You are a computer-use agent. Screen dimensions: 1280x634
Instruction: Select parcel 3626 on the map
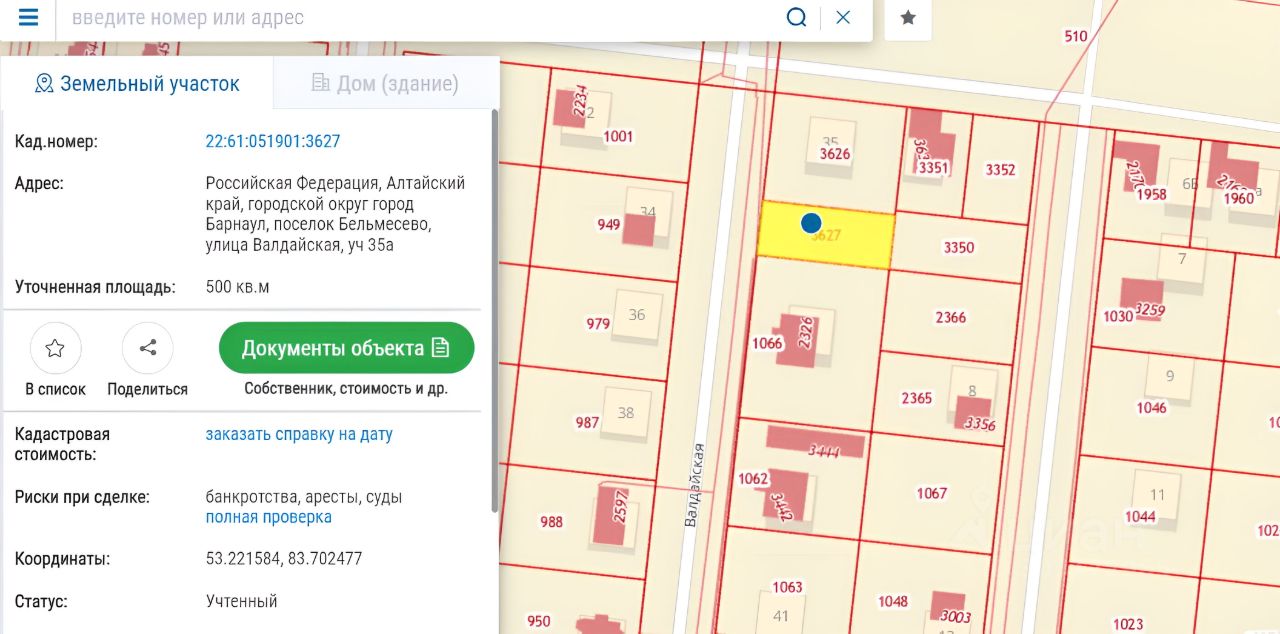pos(834,154)
